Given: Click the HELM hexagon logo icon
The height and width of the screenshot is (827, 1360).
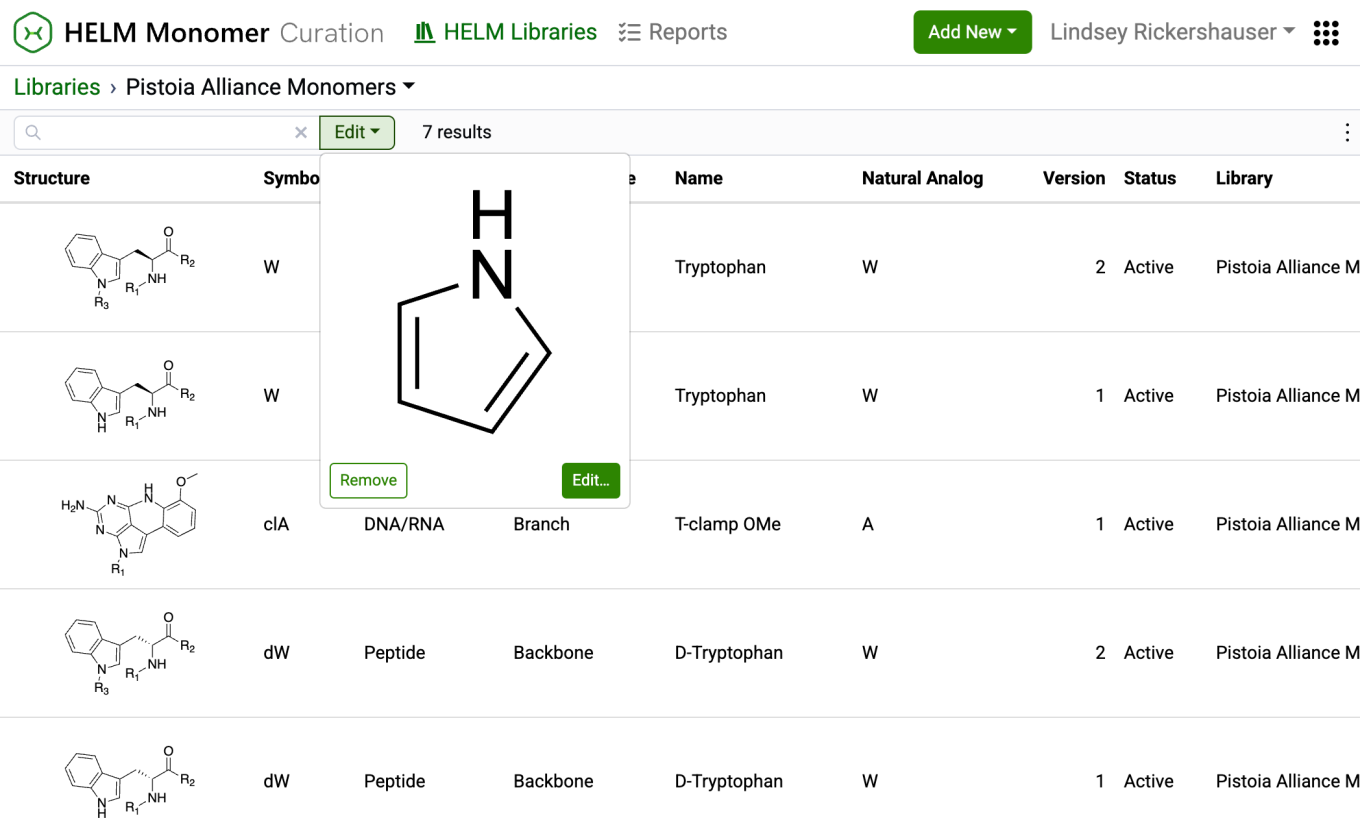Looking at the screenshot, I should tap(33, 32).
